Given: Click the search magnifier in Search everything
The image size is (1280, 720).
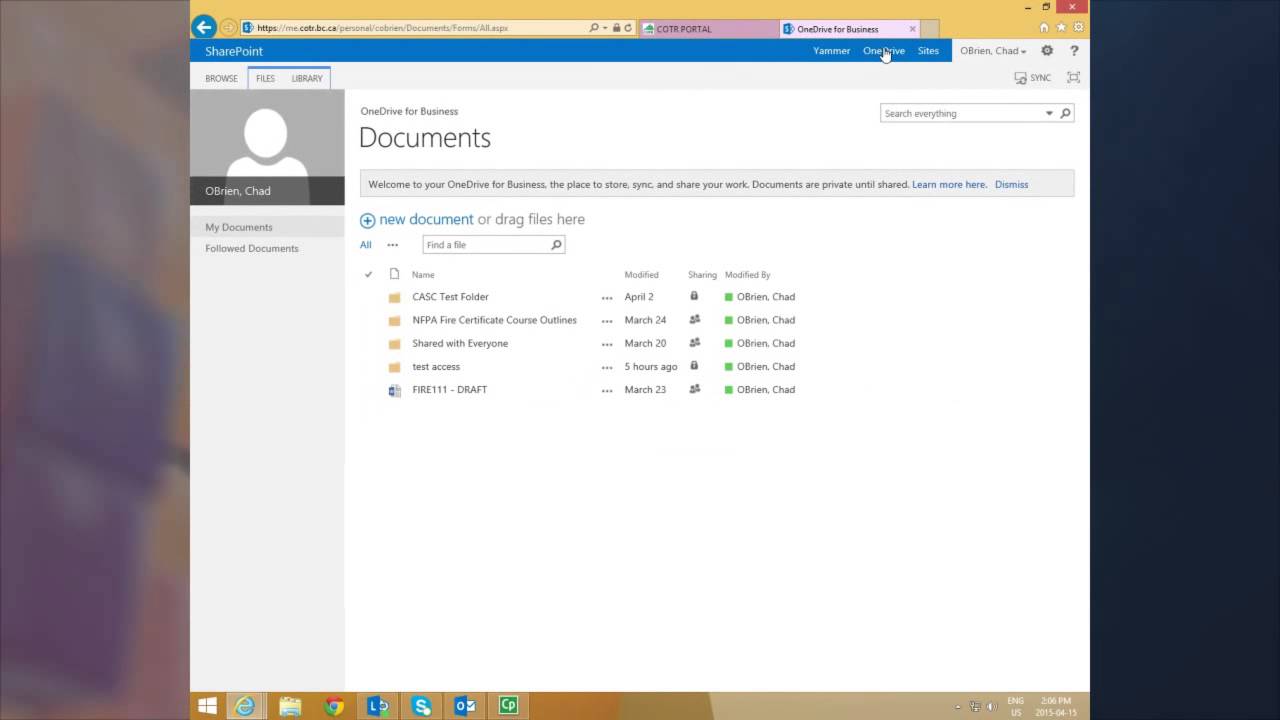Looking at the screenshot, I should 1065,114.
